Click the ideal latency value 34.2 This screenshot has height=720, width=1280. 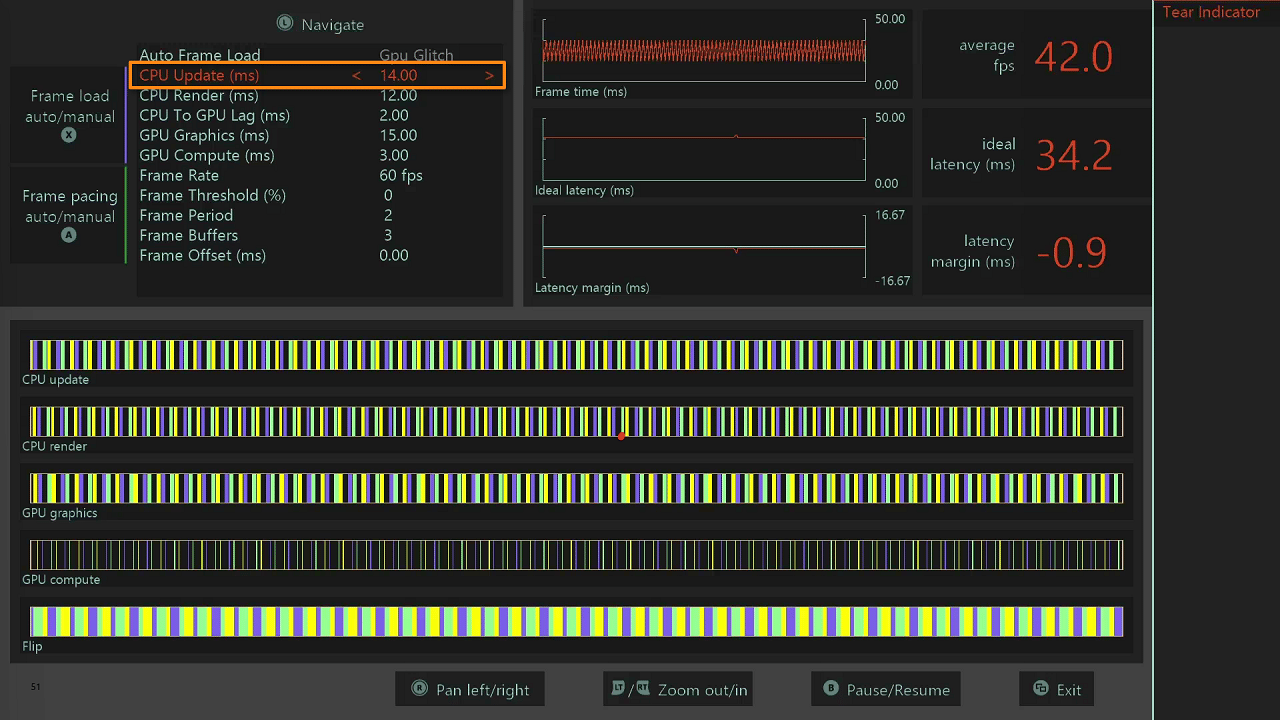point(1073,155)
